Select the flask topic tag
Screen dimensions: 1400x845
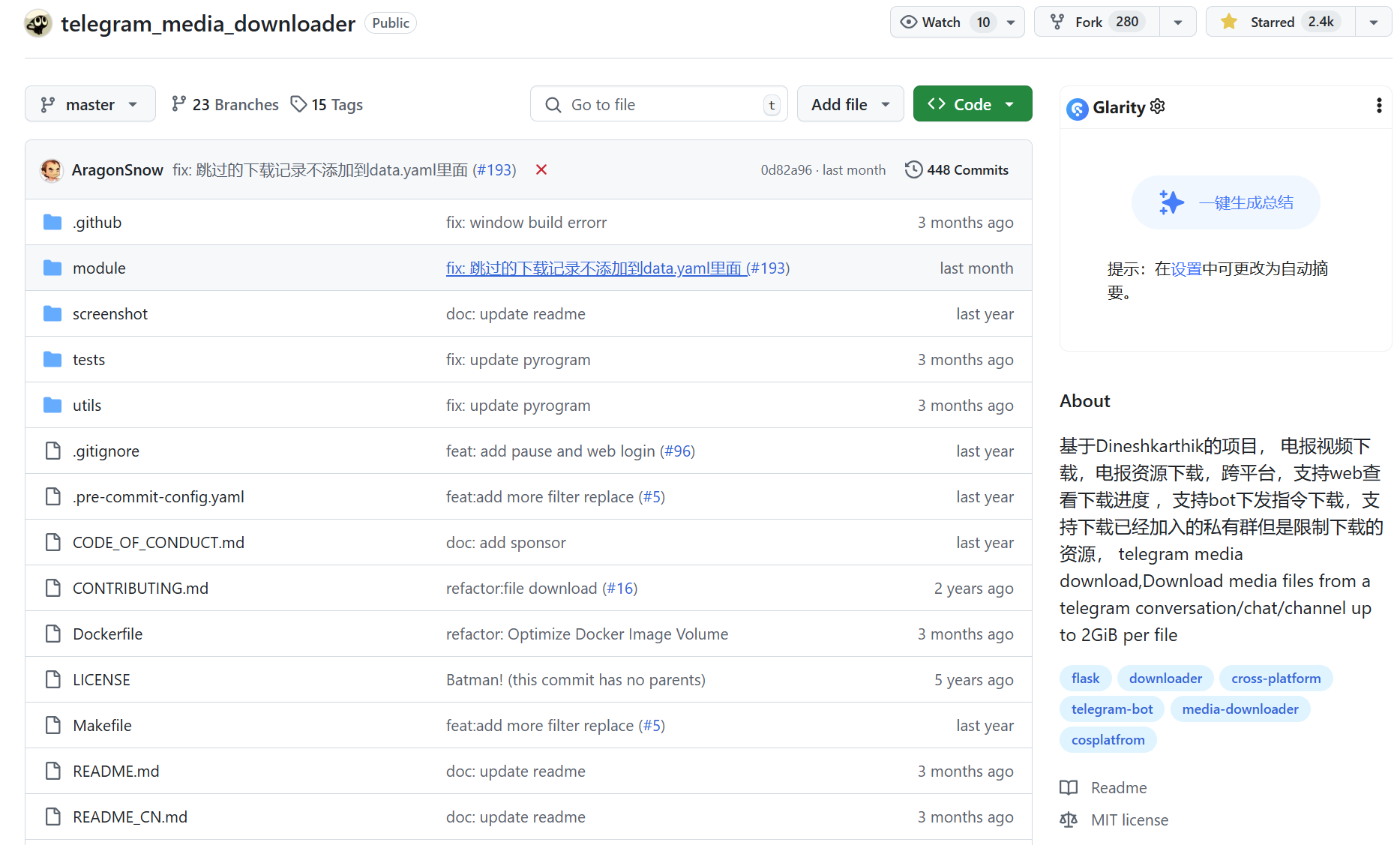(1085, 678)
